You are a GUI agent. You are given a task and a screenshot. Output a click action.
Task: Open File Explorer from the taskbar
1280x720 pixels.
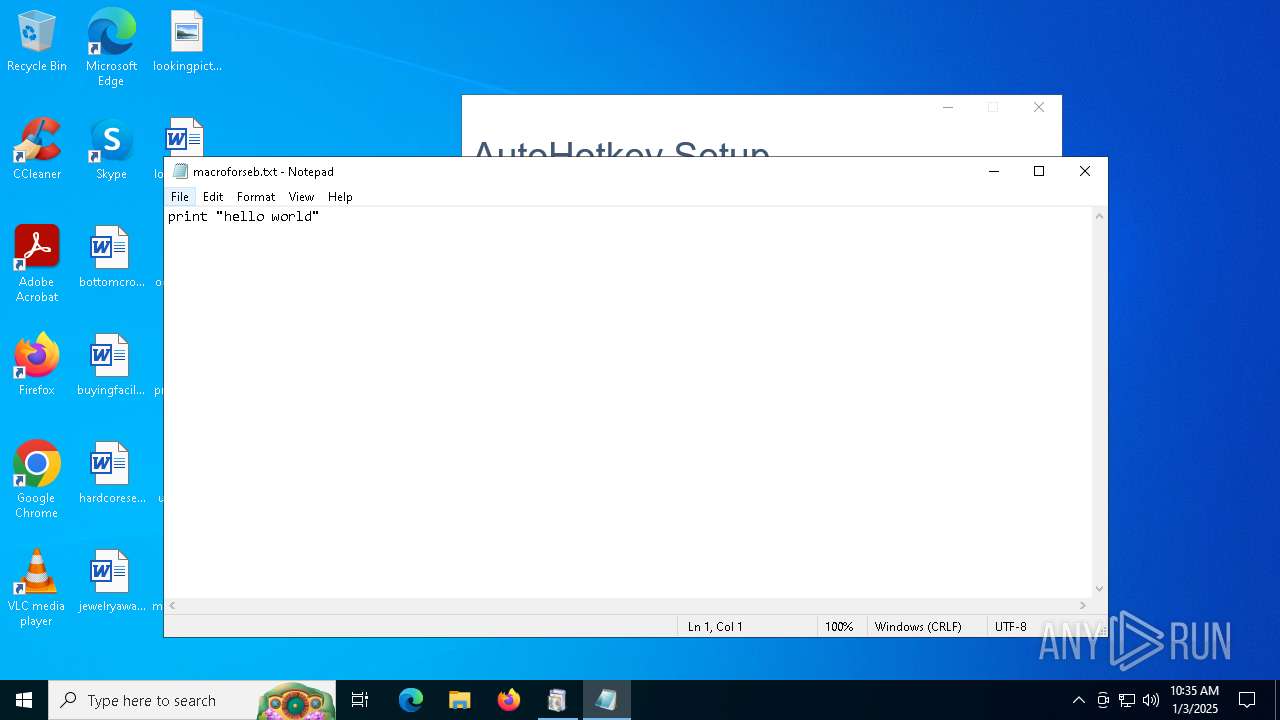(x=459, y=700)
